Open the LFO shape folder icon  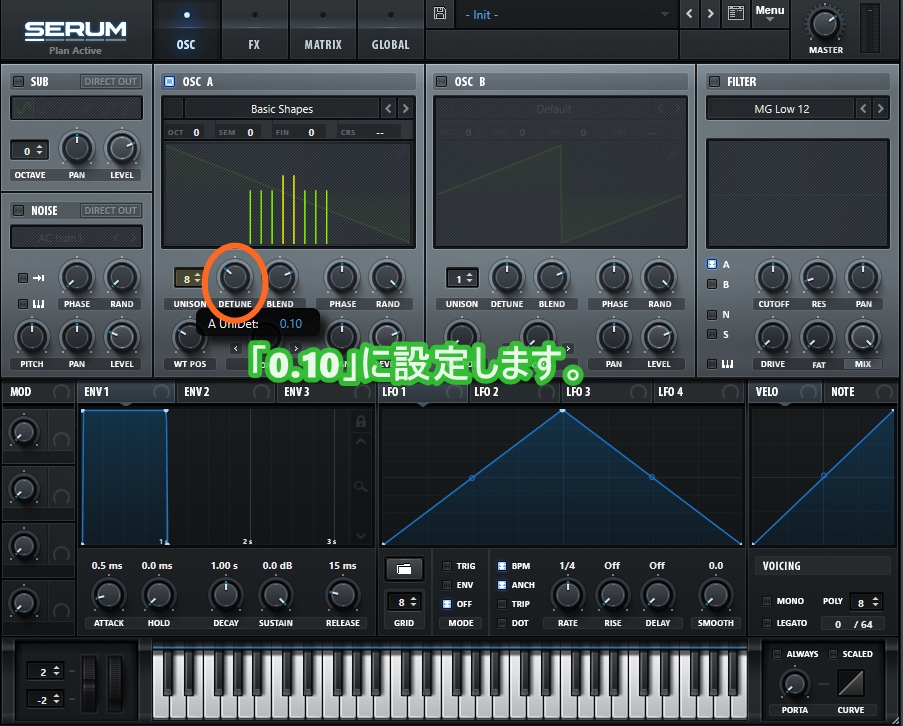pyautogui.click(x=403, y=568)
